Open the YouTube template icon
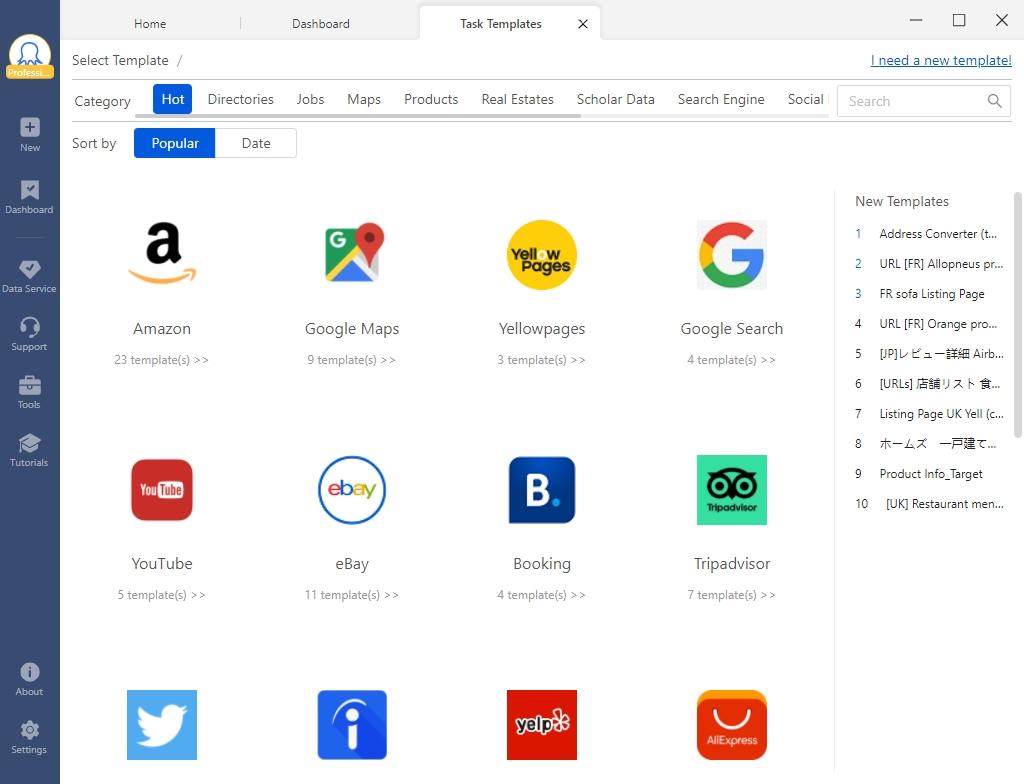 (x=162, y=490)
